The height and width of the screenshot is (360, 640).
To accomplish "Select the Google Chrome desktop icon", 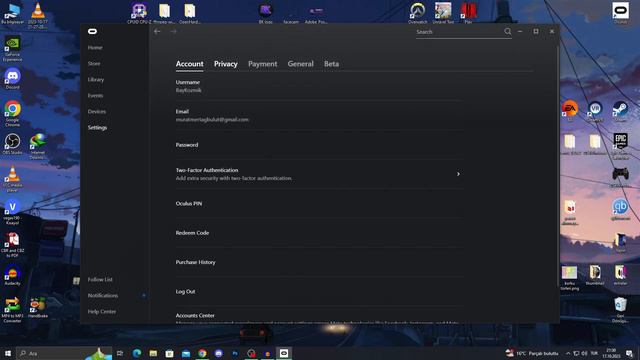I will pyautogui.click(x=13, y=114).
